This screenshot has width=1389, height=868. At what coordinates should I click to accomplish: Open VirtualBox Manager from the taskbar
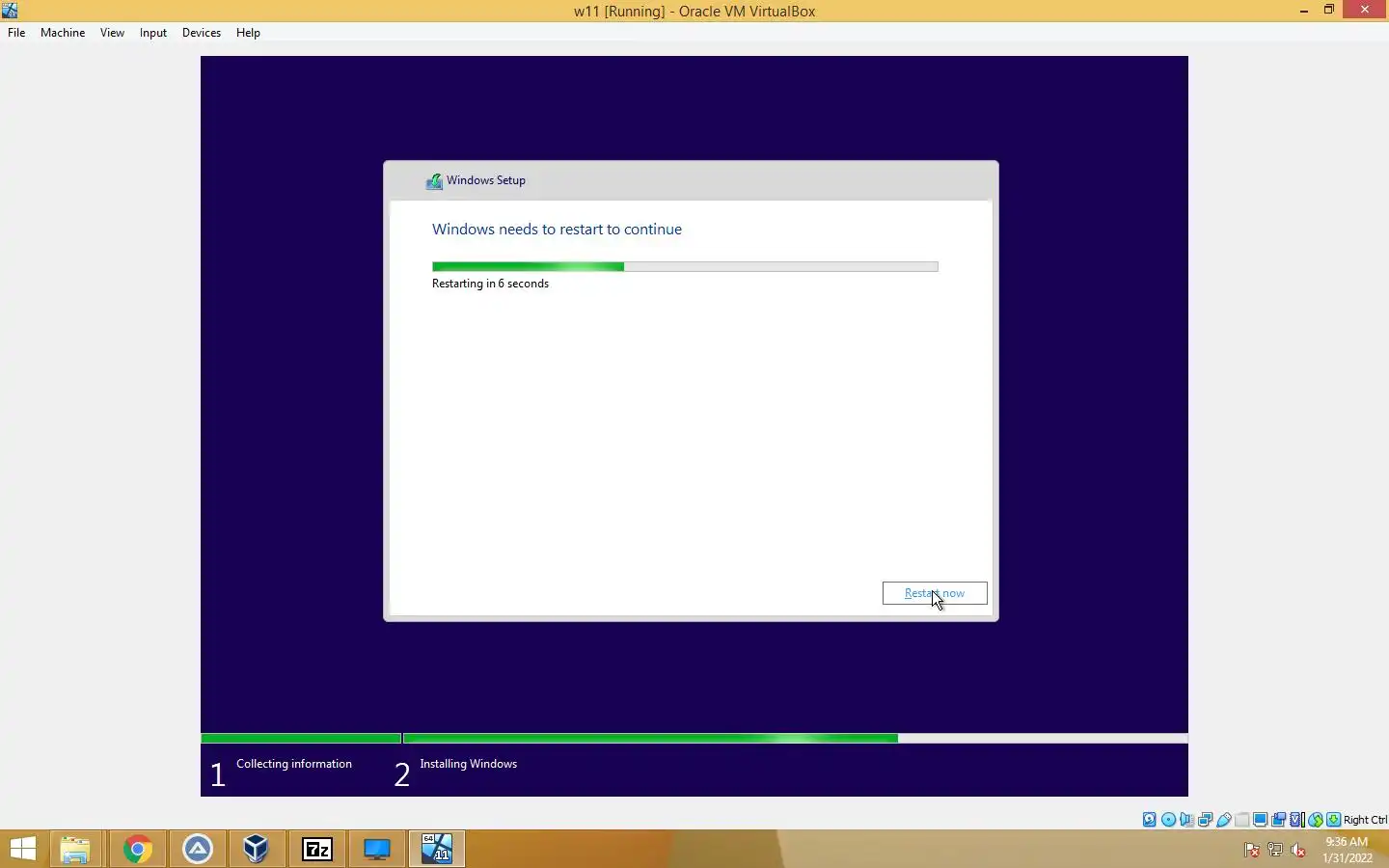pos(256,849)
